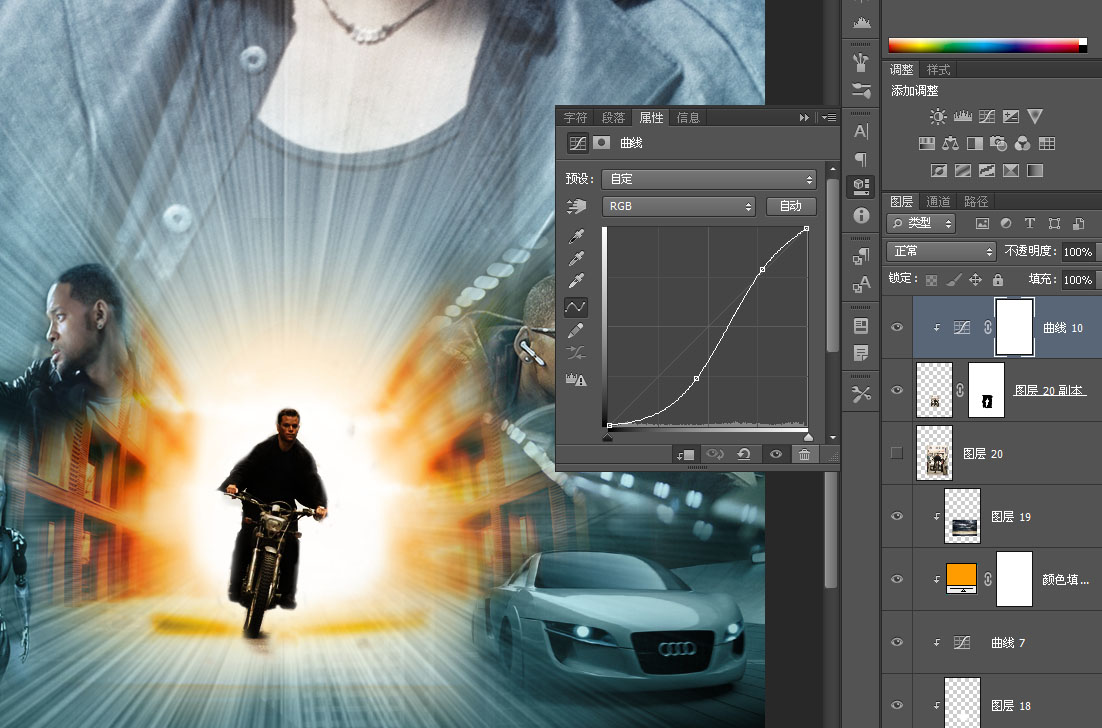Screen dimensions: 1102x728
Task: Open the Character panel icon in dock
Action: [861, 131]
